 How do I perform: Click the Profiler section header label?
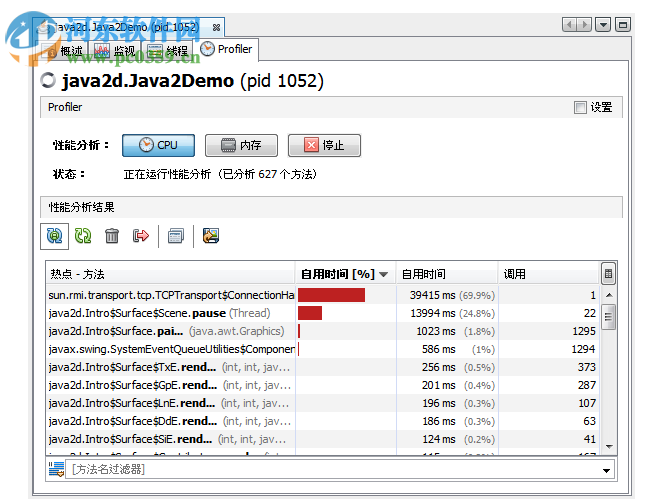tap(65, 107)
